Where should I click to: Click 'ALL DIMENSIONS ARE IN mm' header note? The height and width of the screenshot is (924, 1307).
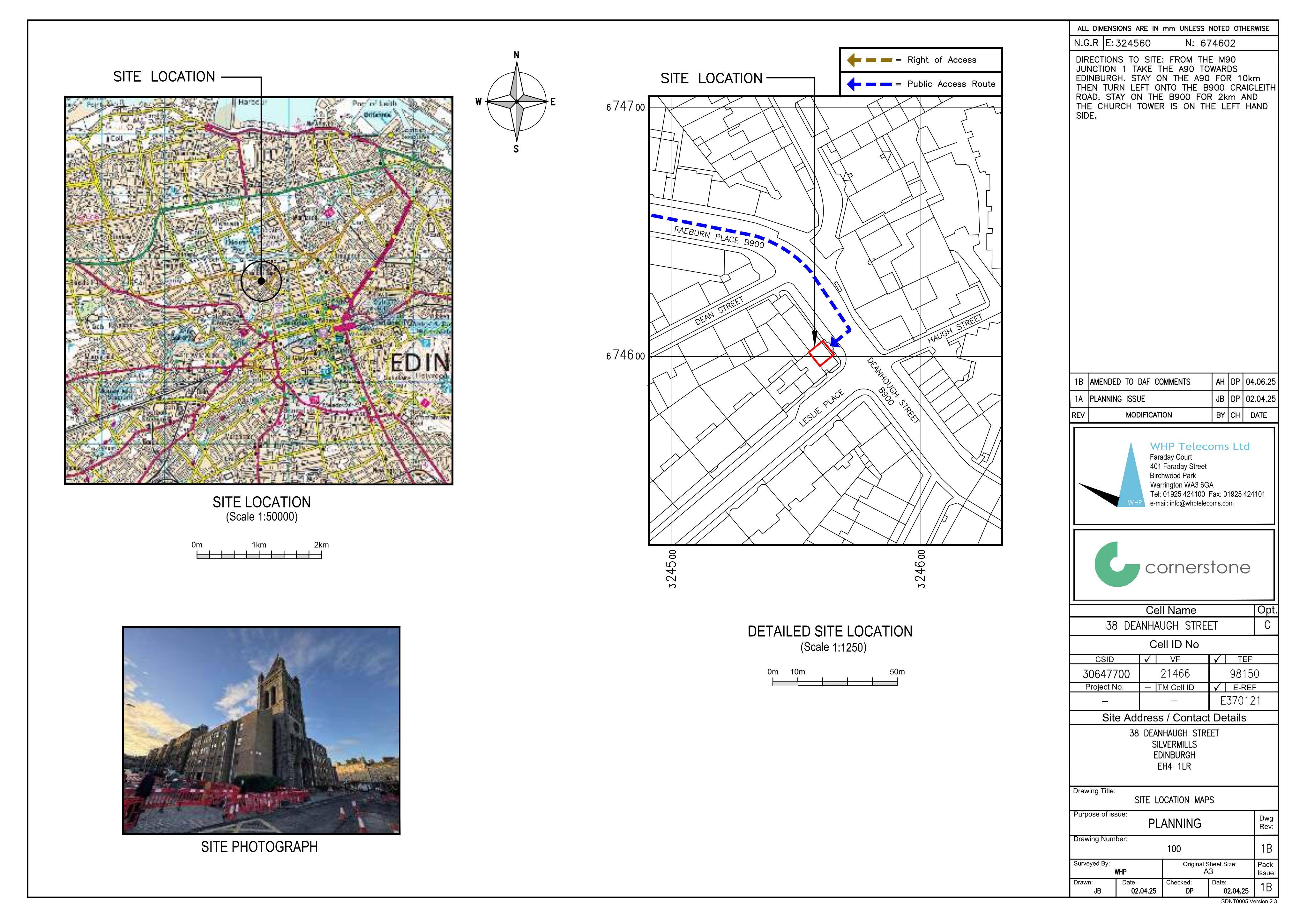pyautogui.click(x=1173, y=28)
